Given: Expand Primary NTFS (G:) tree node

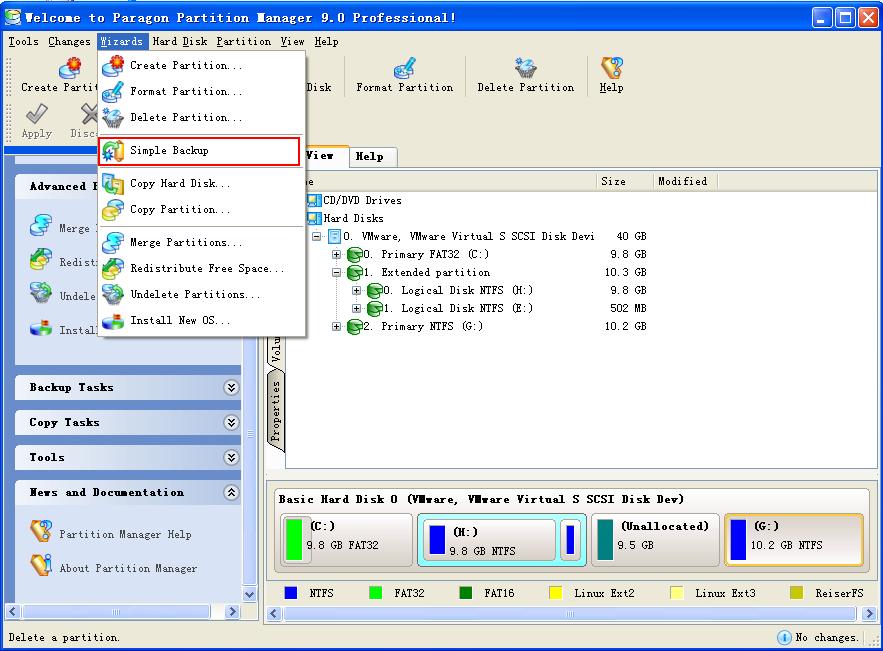Looking at the screenshot, I should pyautogui.click(x=336, y=327).
